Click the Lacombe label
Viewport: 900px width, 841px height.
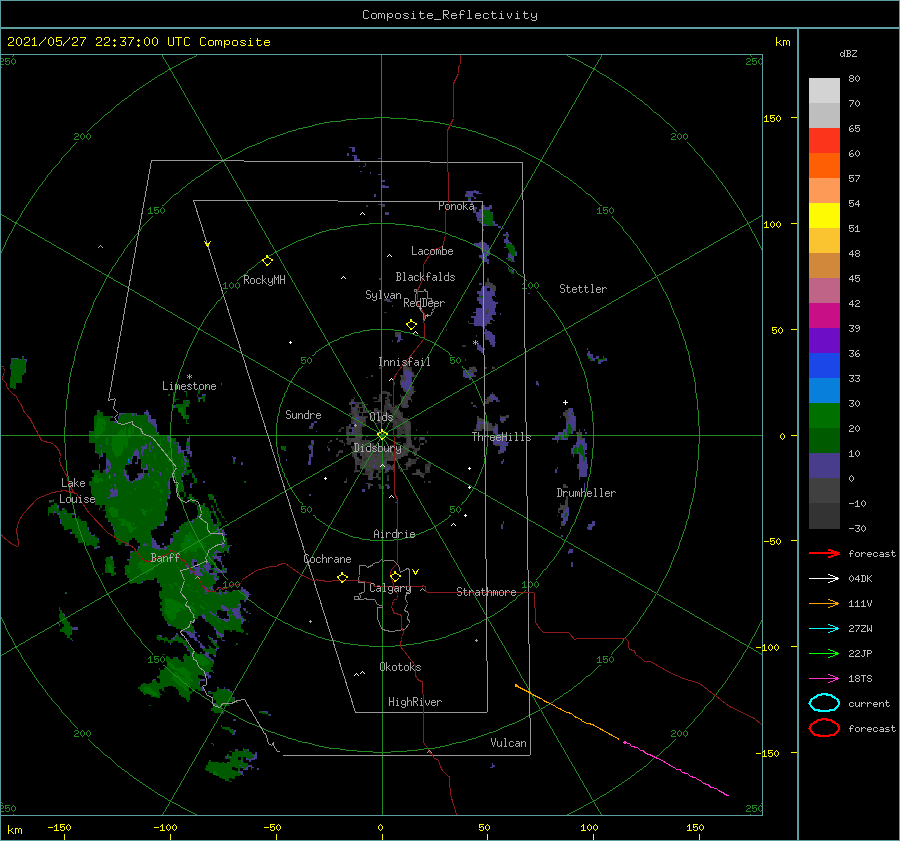432,251
